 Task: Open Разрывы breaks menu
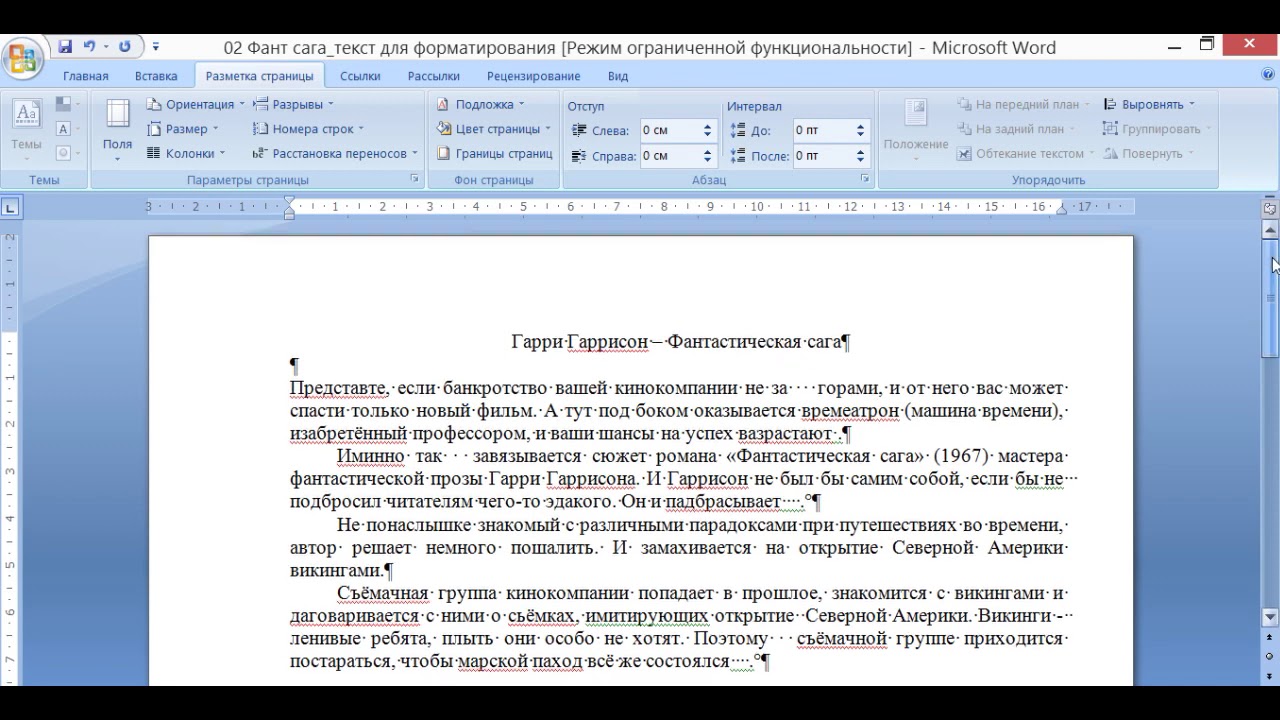point(293,104)
